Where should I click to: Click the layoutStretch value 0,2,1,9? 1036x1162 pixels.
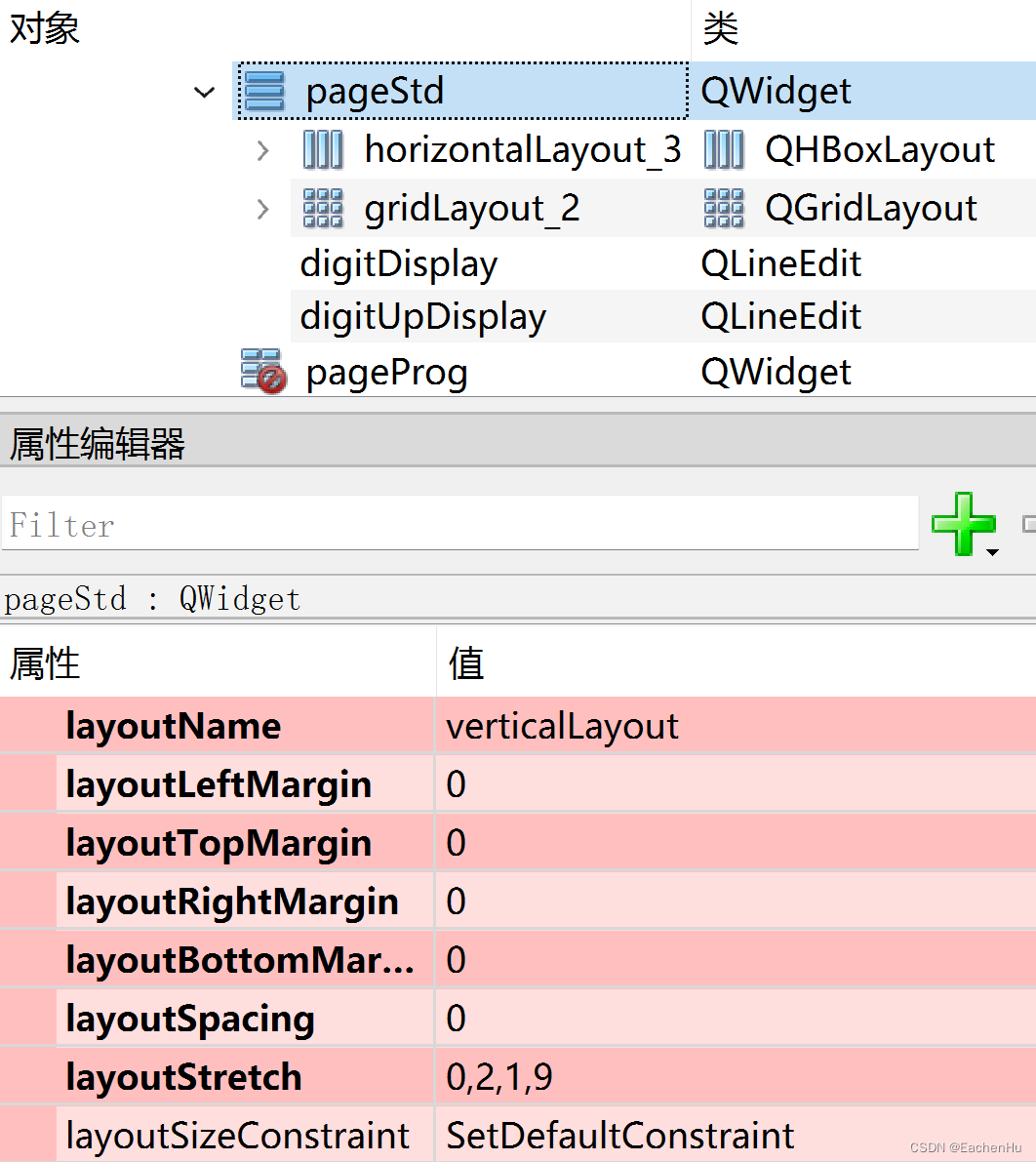(x=498, y=1076)
